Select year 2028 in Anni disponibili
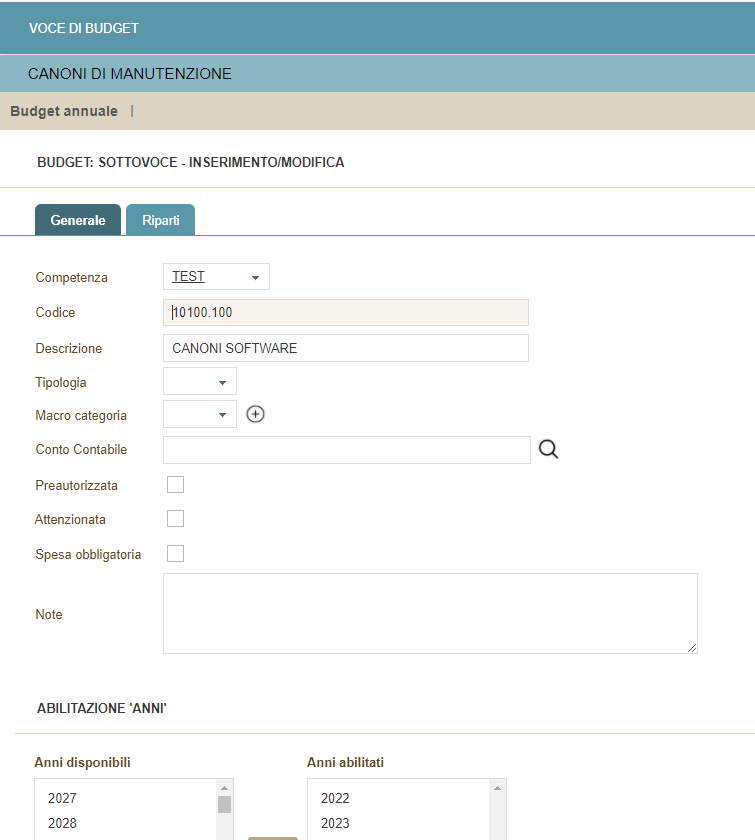 point(62,823)
